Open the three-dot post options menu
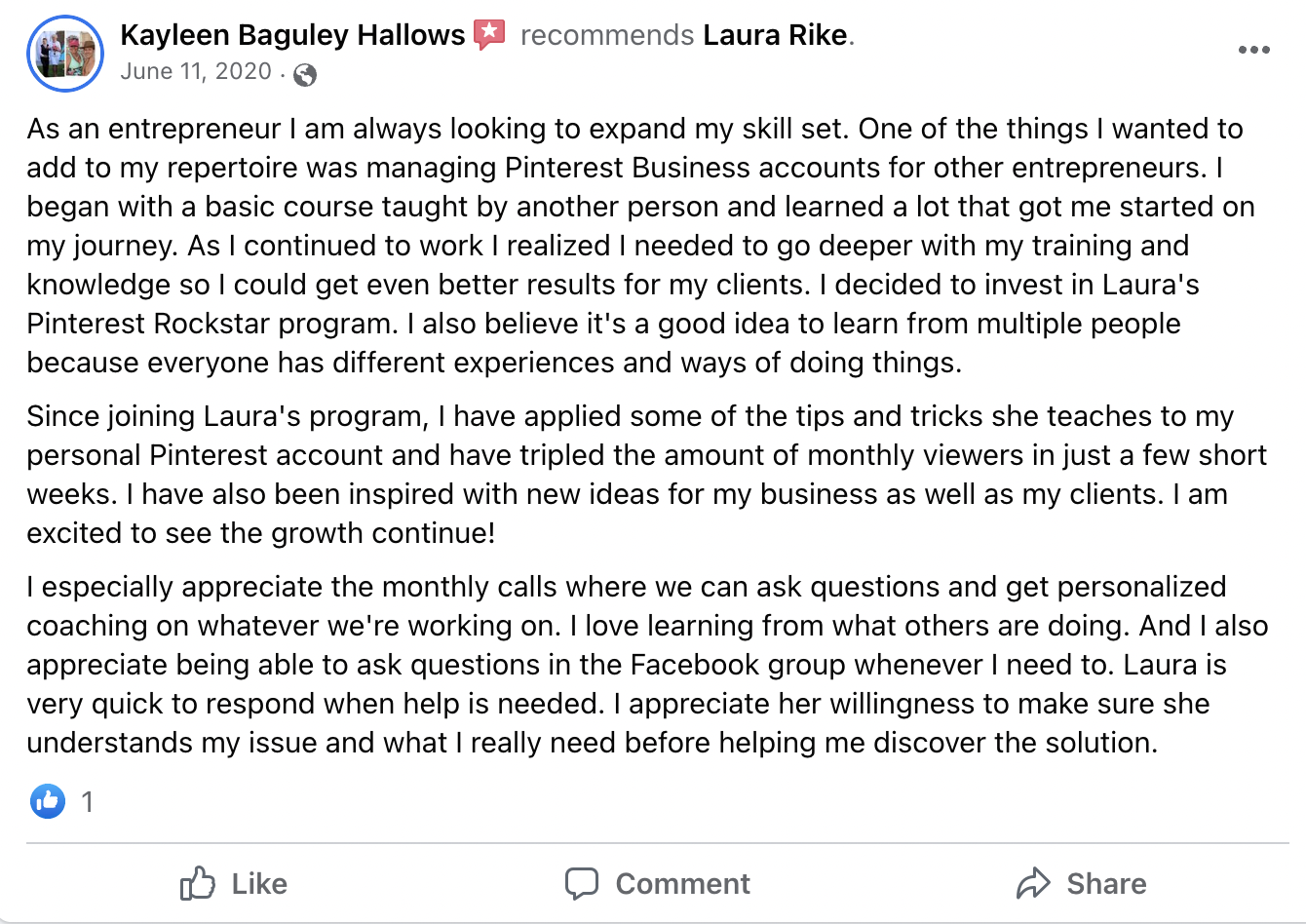1306x924 pixels. pyautogui.click(x=1253, y=51)
